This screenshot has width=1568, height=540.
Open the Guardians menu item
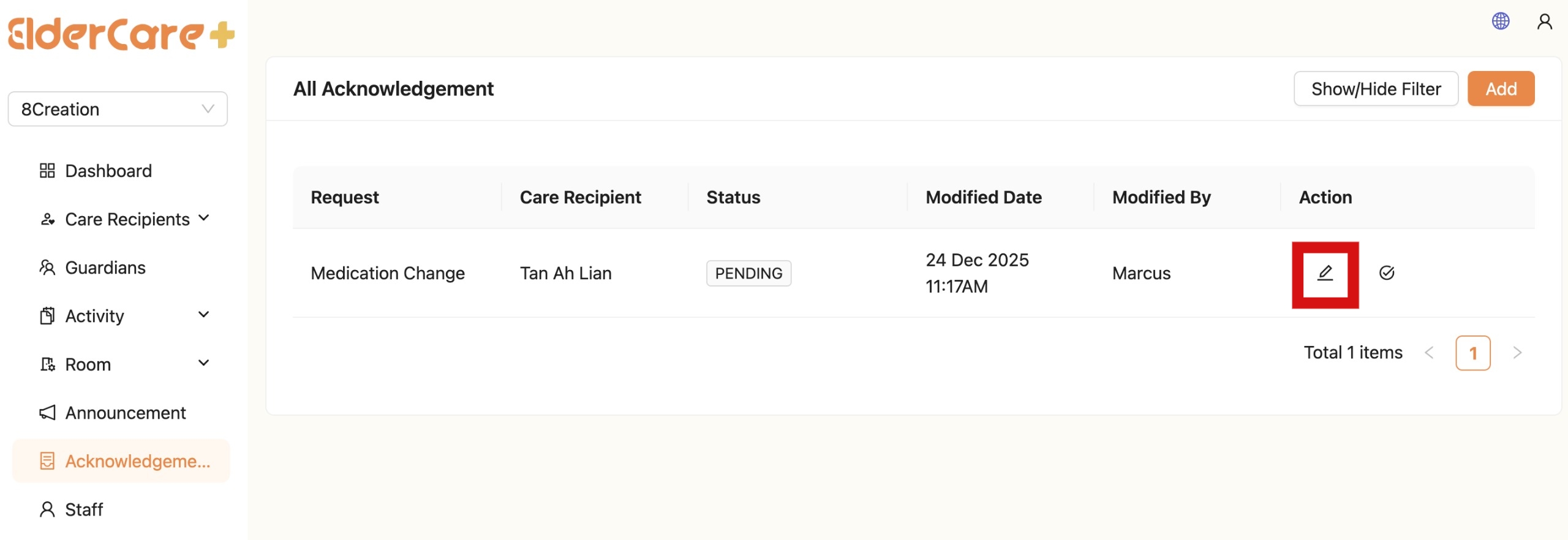click(x=105, y=268)
